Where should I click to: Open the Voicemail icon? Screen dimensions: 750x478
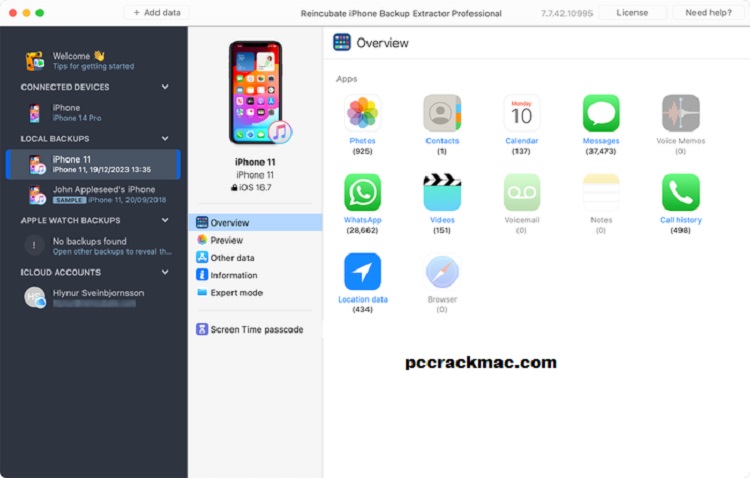click(521, 192)
